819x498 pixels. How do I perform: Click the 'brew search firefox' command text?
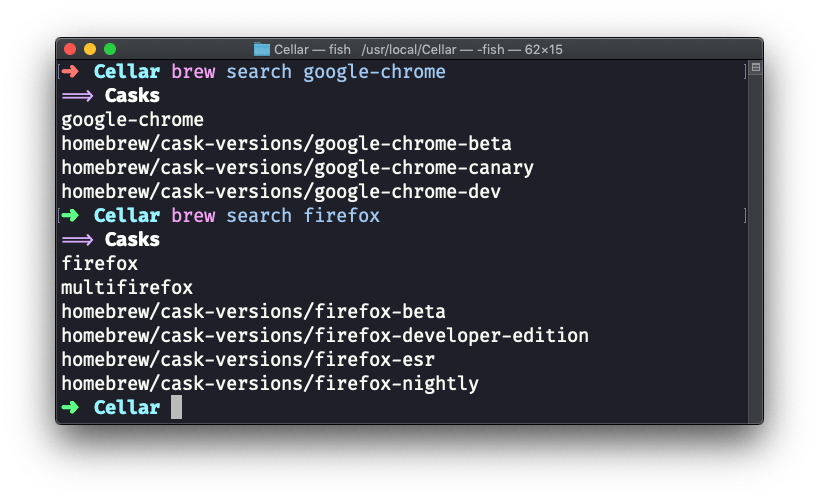[x=275, y=216]
